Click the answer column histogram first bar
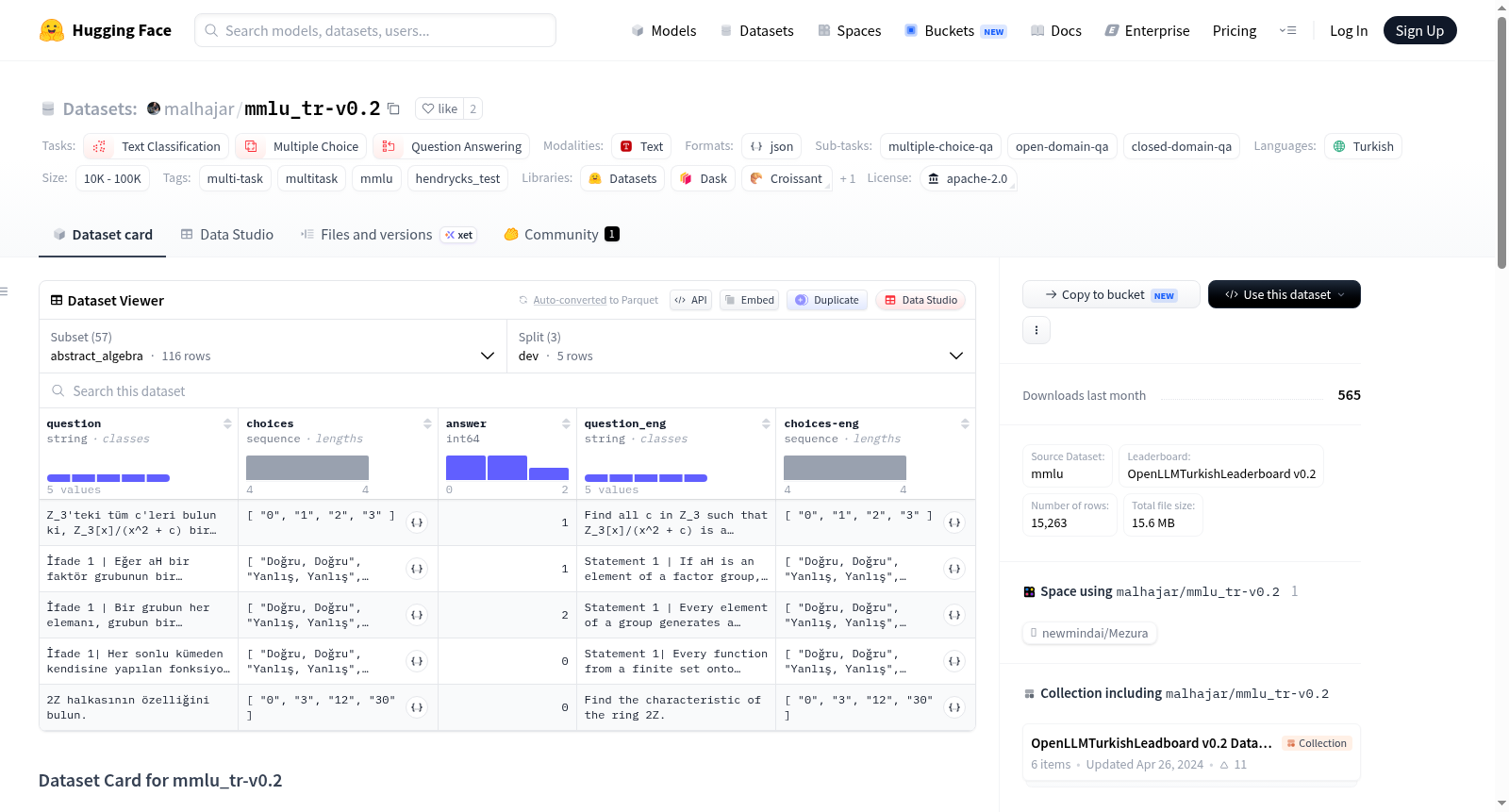The height and width of the screenshot is (812, 1509). (x=466, y=468)
